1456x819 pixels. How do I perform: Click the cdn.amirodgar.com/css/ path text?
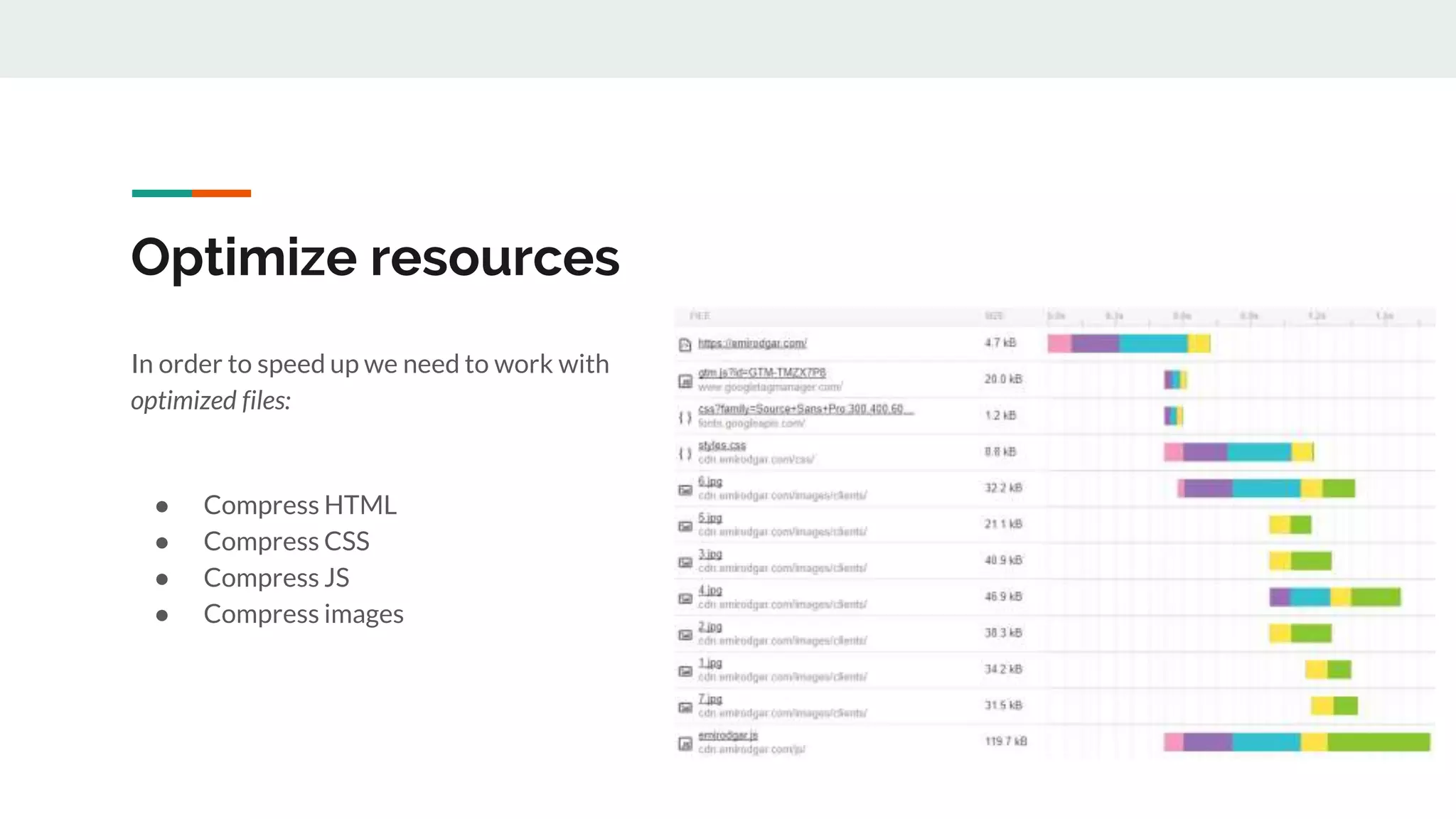tap(756, 460)
